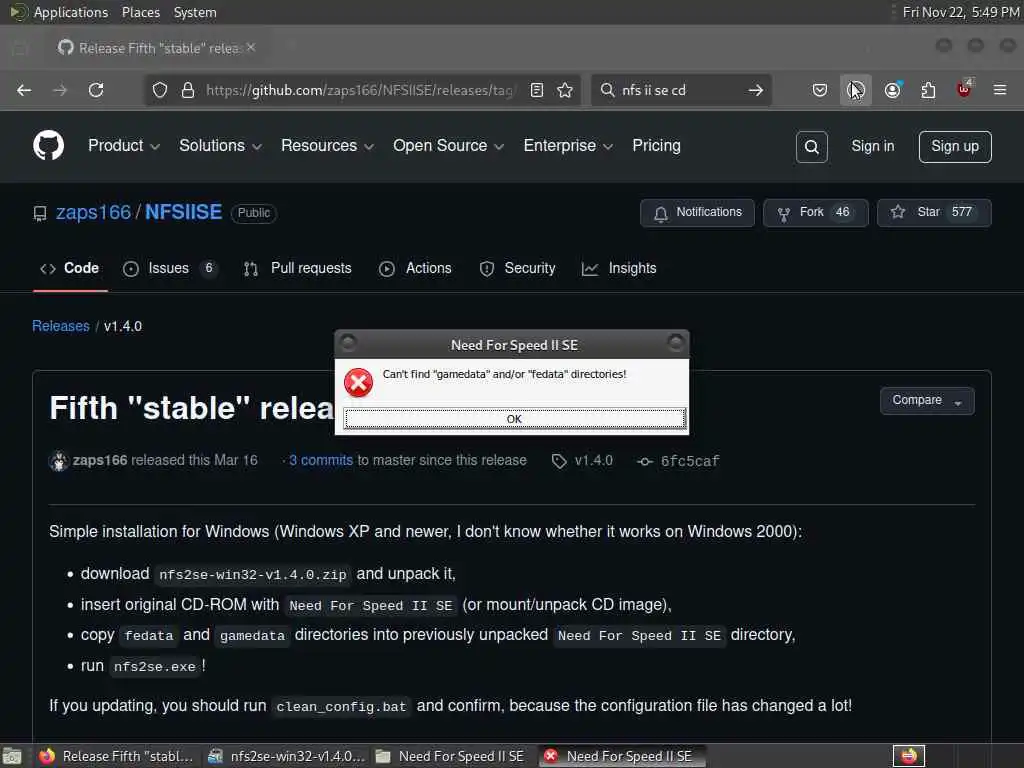The width and height of the screenshot is (1024, 768).
Task: Click the date and time clock
Action: [960, 12]
